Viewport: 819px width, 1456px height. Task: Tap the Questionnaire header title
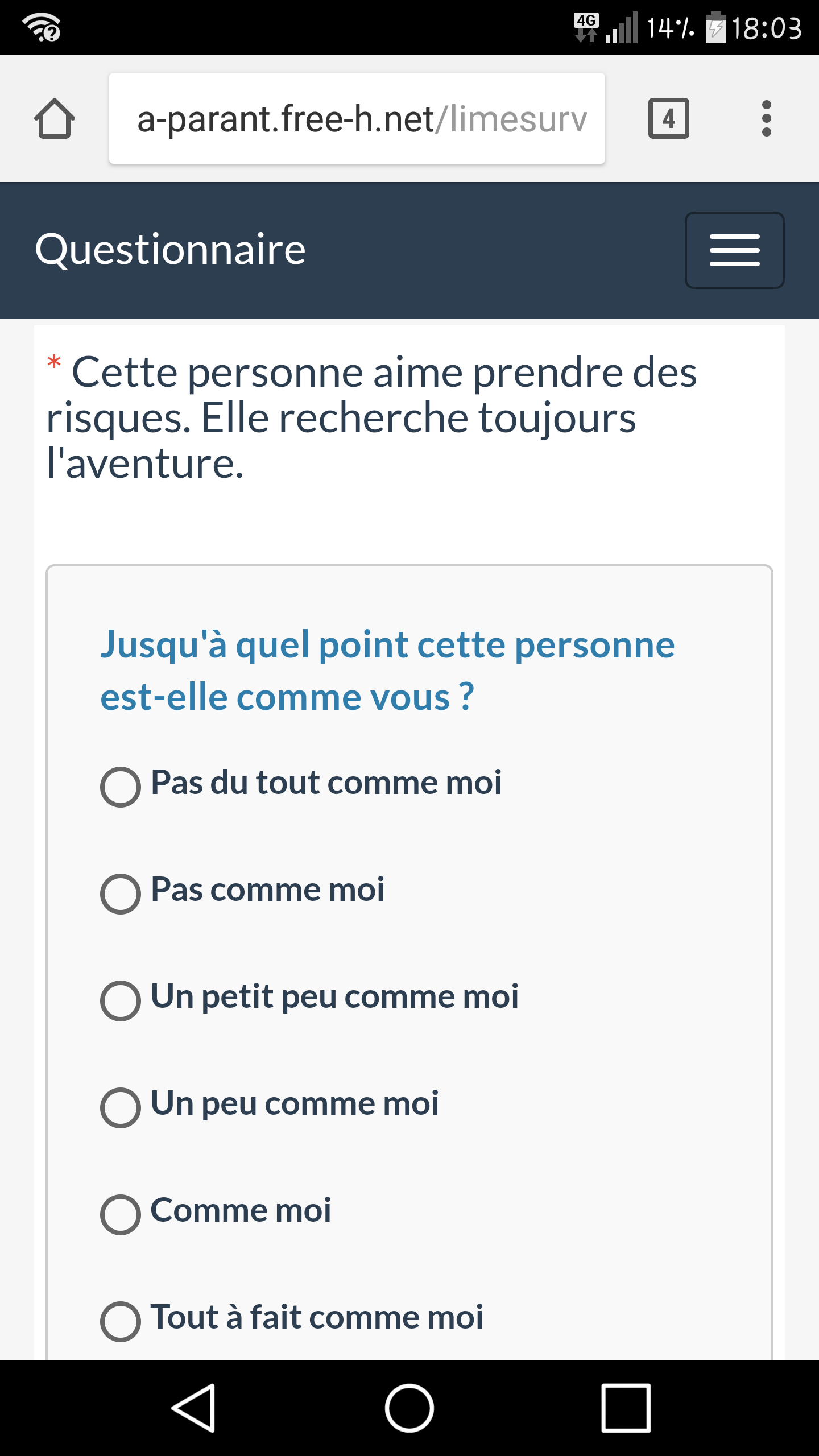[x=171, y=249]
